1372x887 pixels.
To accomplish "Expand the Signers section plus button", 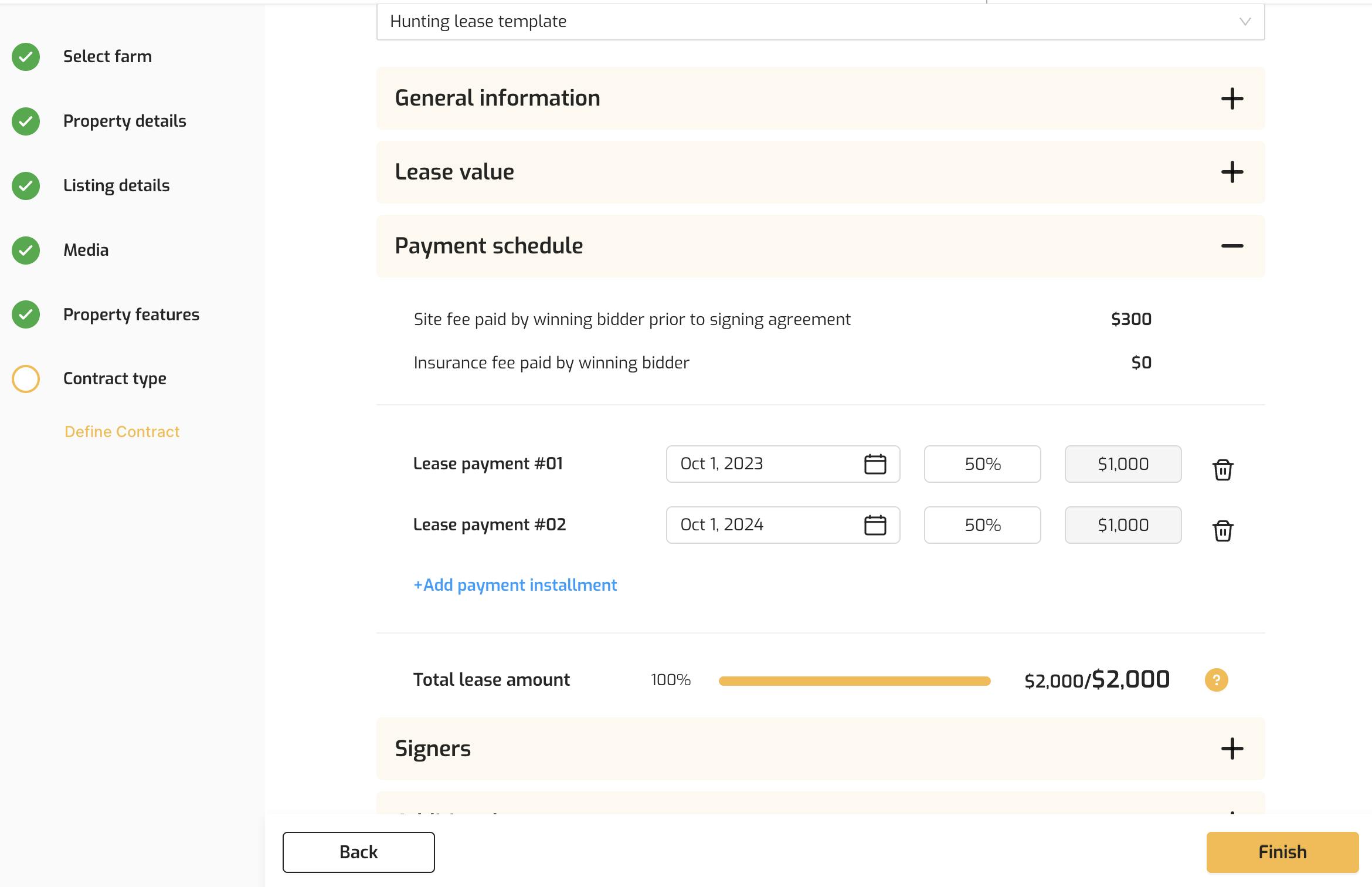I will 1231,748.
